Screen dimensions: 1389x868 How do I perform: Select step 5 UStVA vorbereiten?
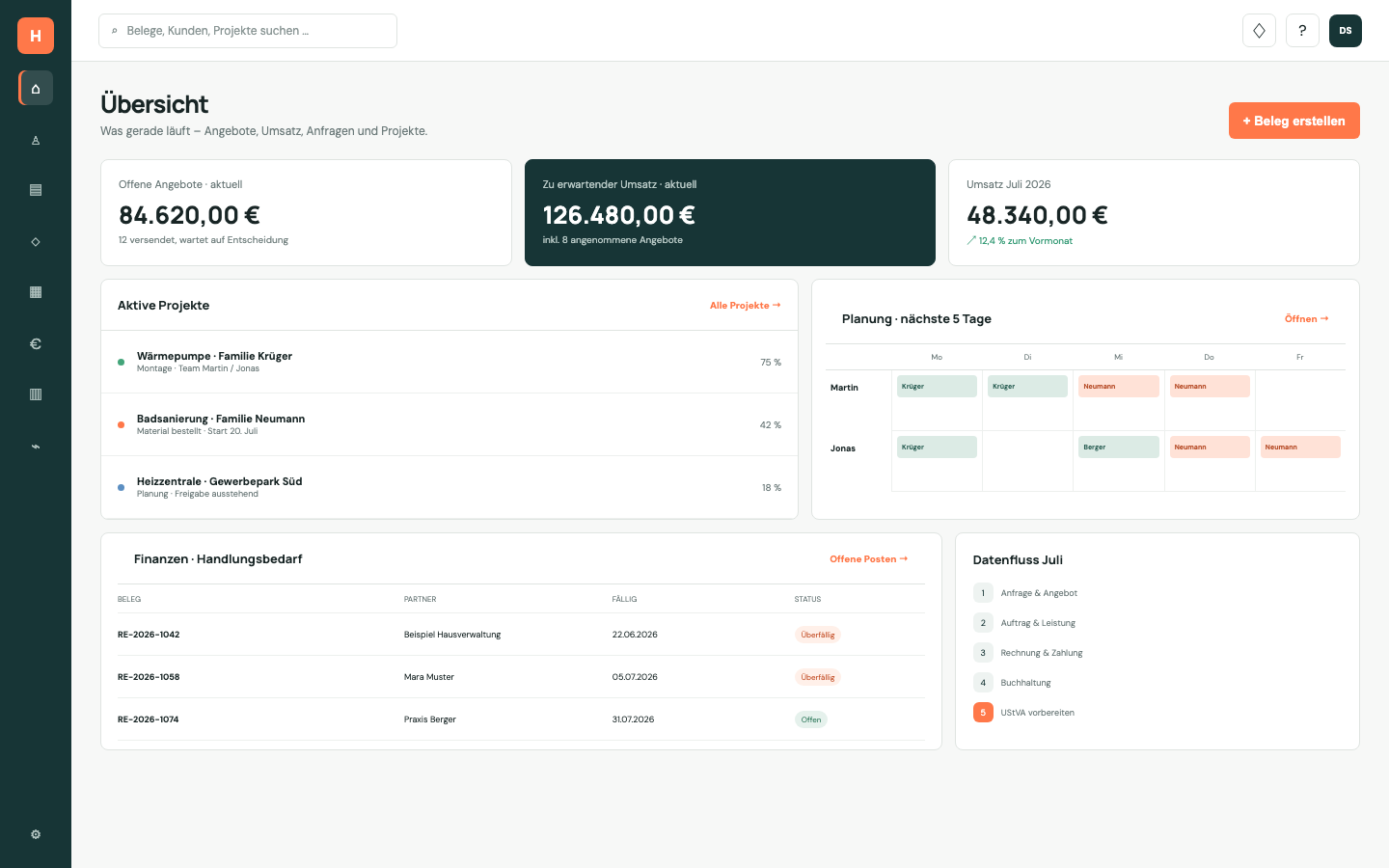1023,713
